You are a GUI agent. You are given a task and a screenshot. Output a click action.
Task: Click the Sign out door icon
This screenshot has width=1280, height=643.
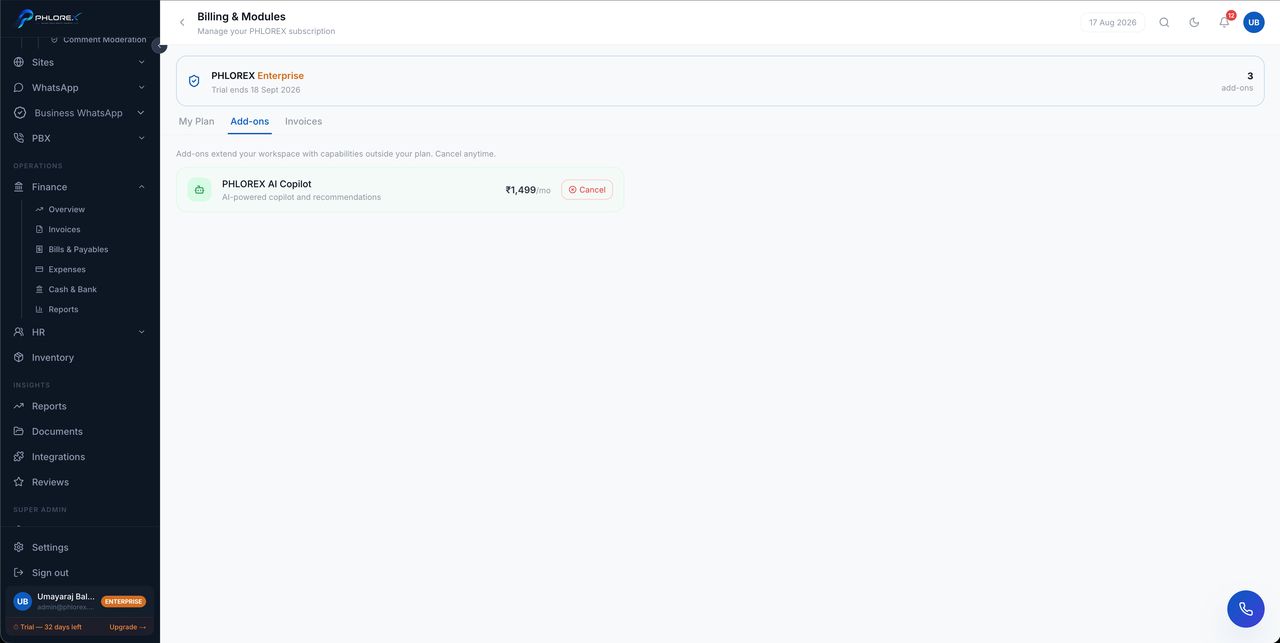point(19,573)
